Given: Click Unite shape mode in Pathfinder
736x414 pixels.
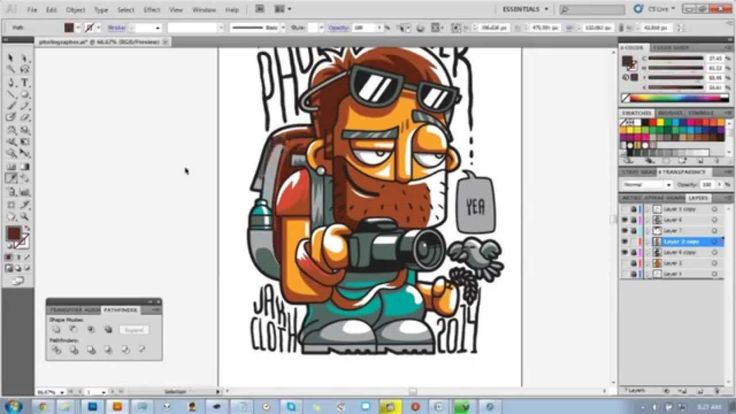Looking at the screenshot, I should pyautogui.click(x=56, y=330).
